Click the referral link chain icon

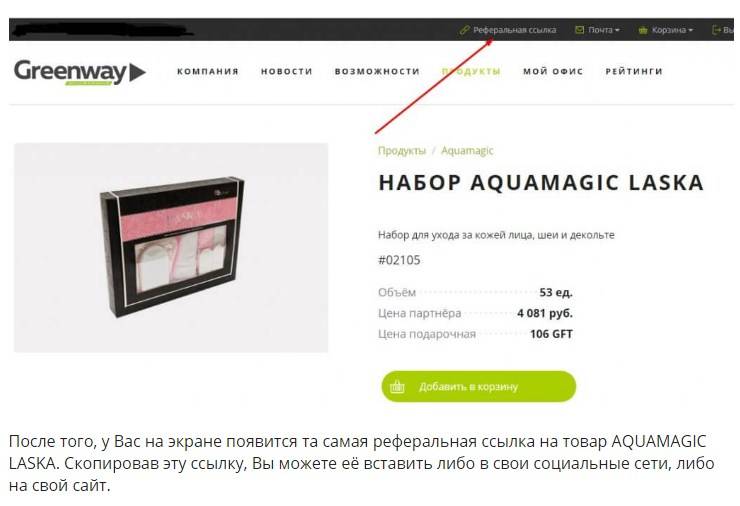[x=464, y=30]
